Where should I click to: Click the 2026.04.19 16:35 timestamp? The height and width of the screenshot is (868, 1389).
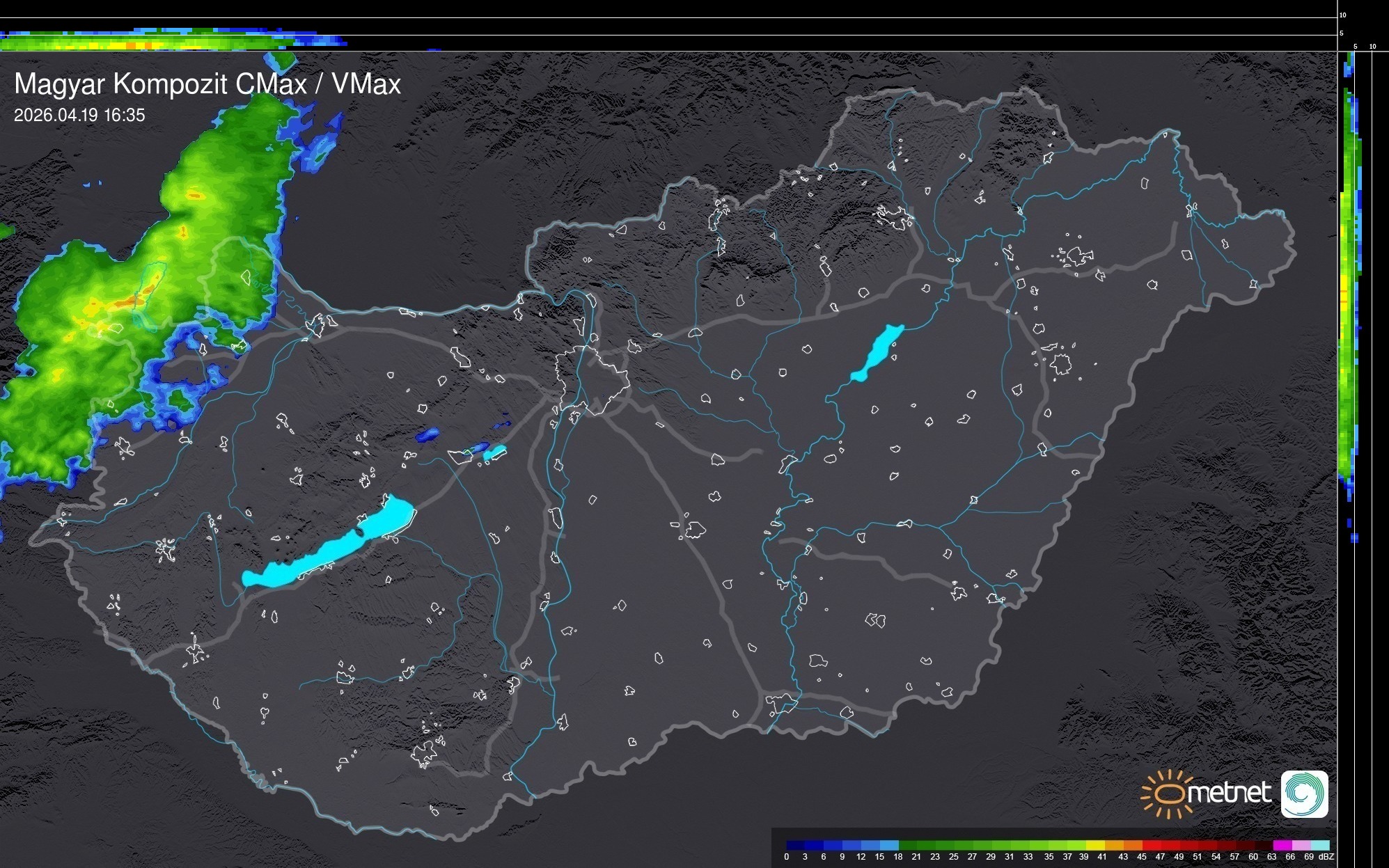[79, 115]
